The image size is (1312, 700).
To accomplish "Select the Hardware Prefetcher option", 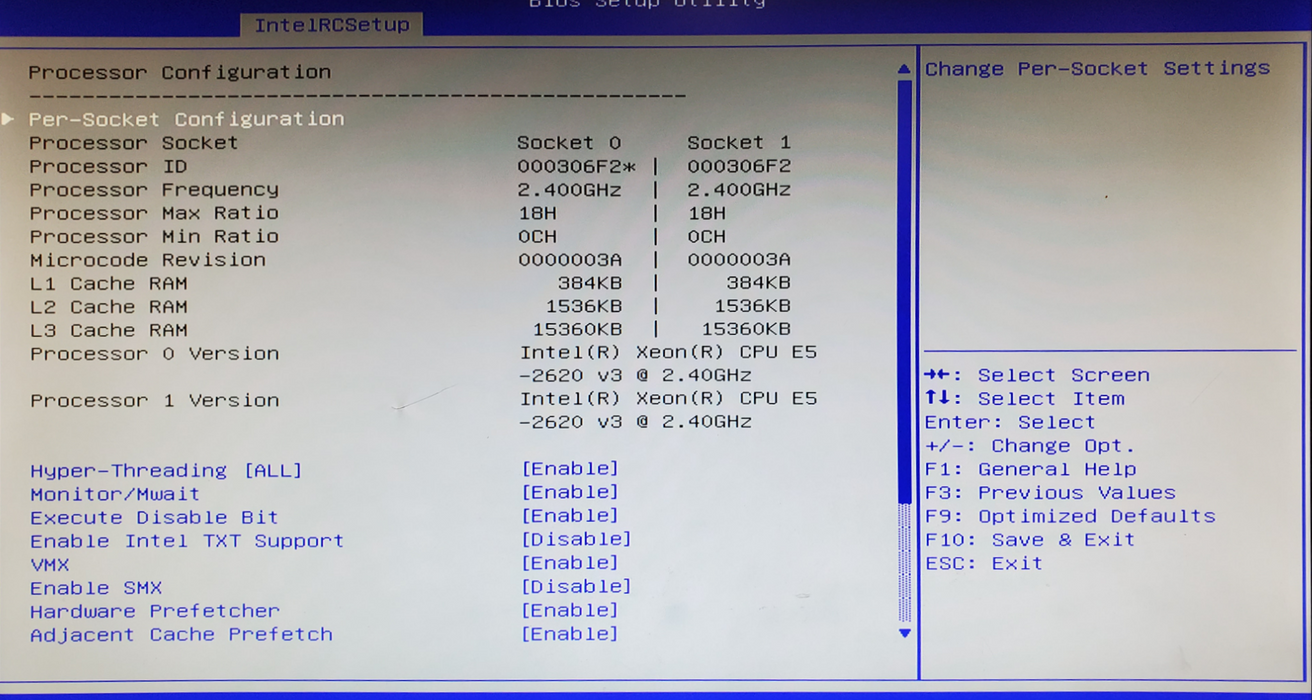I will 155,611.
